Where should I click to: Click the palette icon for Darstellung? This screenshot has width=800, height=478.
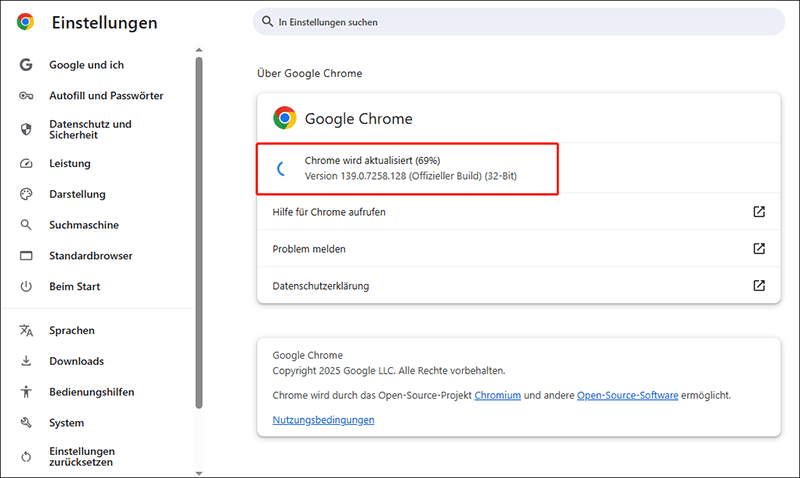[x=26, y=194]
